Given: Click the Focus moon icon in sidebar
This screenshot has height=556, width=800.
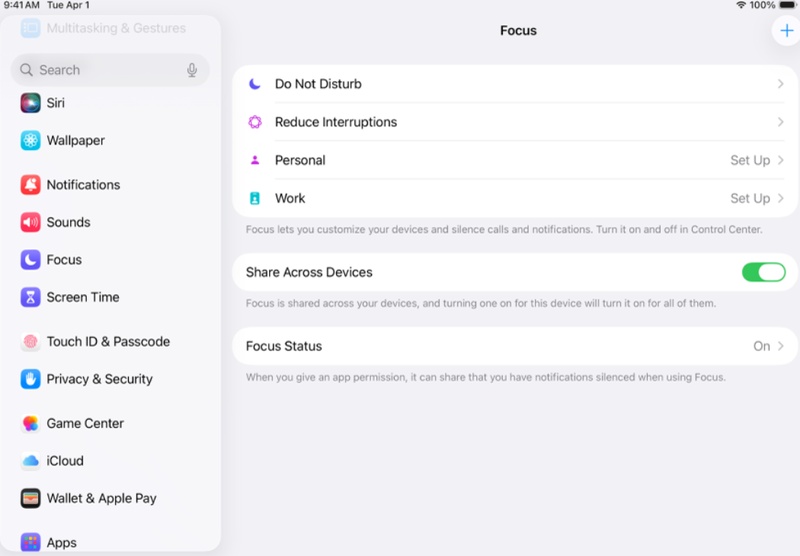Looking at the screenshot, I should coord(31,260).
